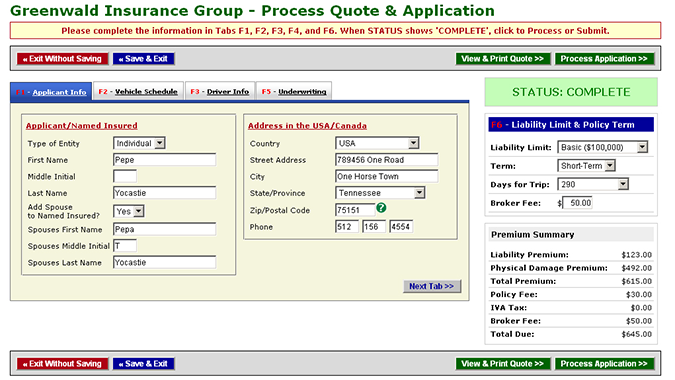Click the green help icon beside Zip/Postal Code
This screenshot has width=675, height=380.
point(381,208)
